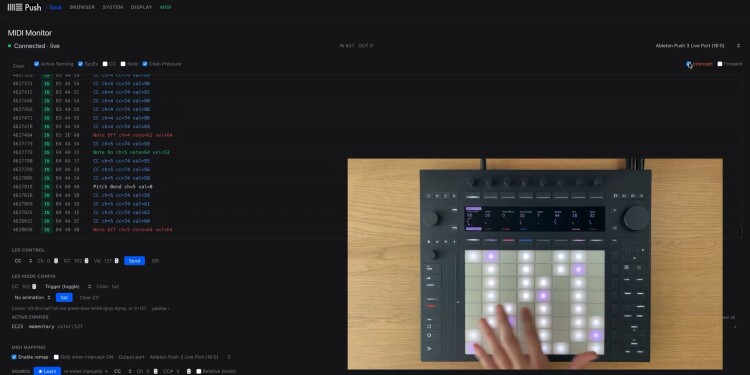Go back using the Back link
The image size is (750, 375).
pyautogui.click(x=54, y=7)
